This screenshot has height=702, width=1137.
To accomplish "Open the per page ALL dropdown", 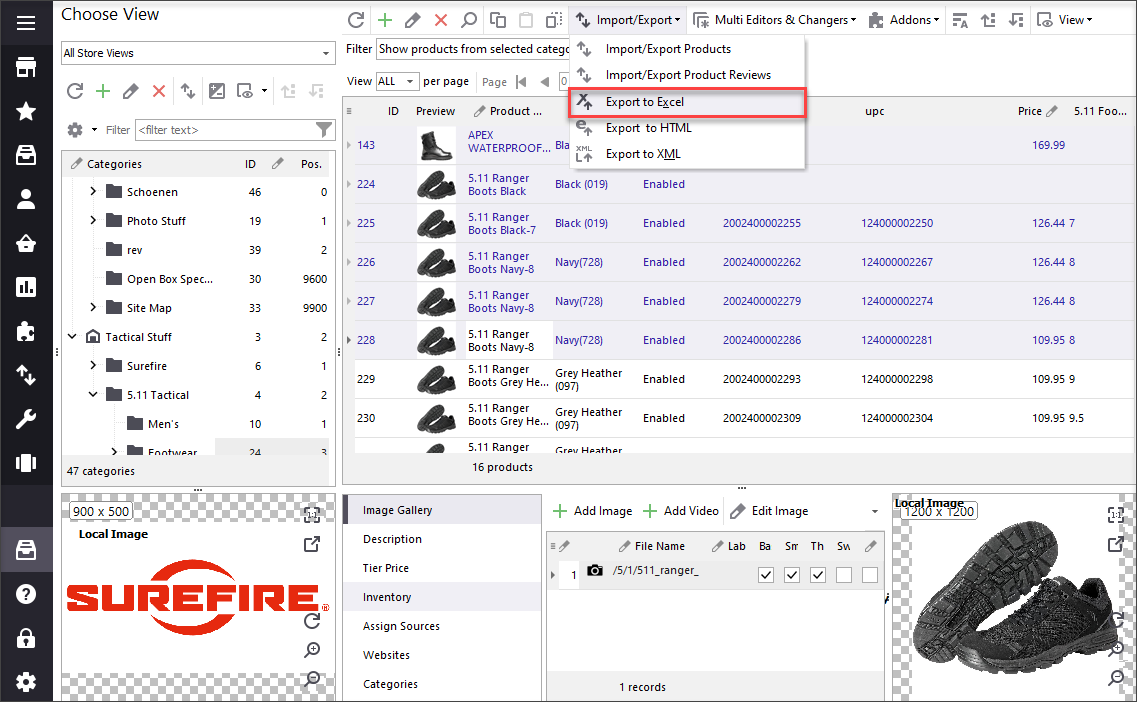I will 397,81.
